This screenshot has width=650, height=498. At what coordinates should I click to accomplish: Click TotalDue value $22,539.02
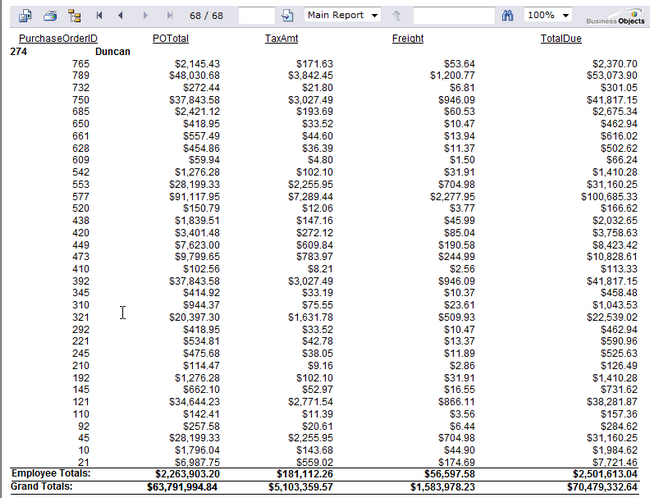(x=612, y=317)
